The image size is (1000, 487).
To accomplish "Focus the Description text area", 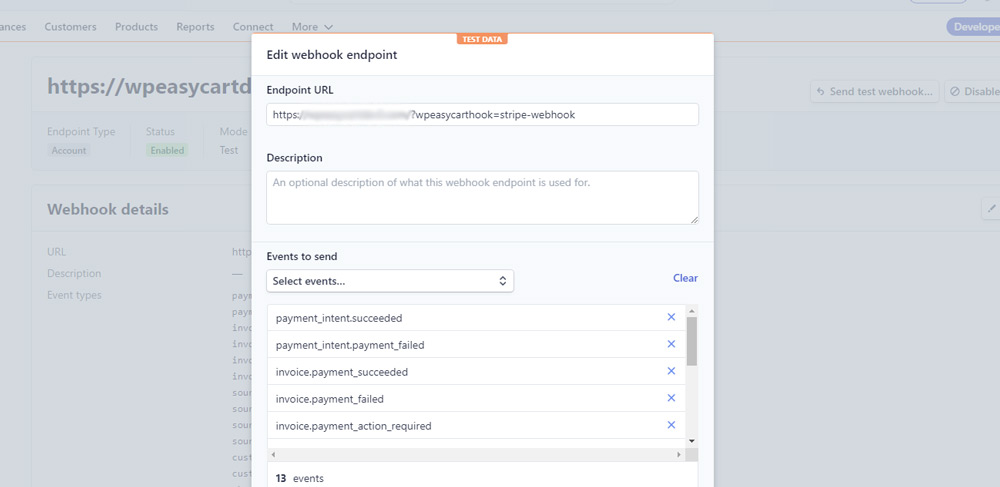I will coord(482,197).
